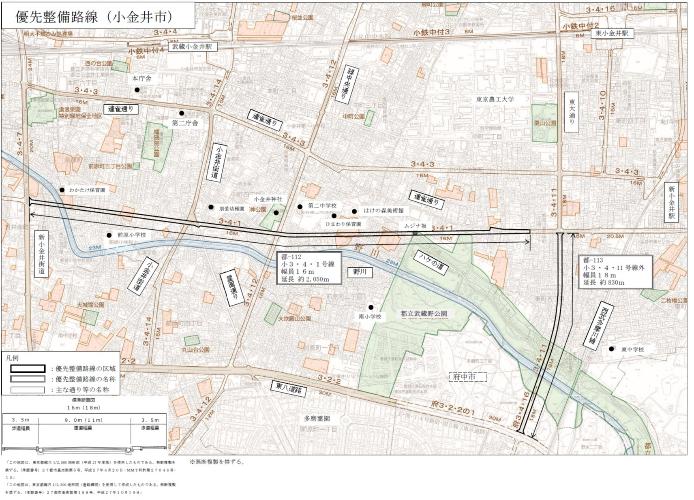Click the 東中学校 dot marker

coord(609,349)
